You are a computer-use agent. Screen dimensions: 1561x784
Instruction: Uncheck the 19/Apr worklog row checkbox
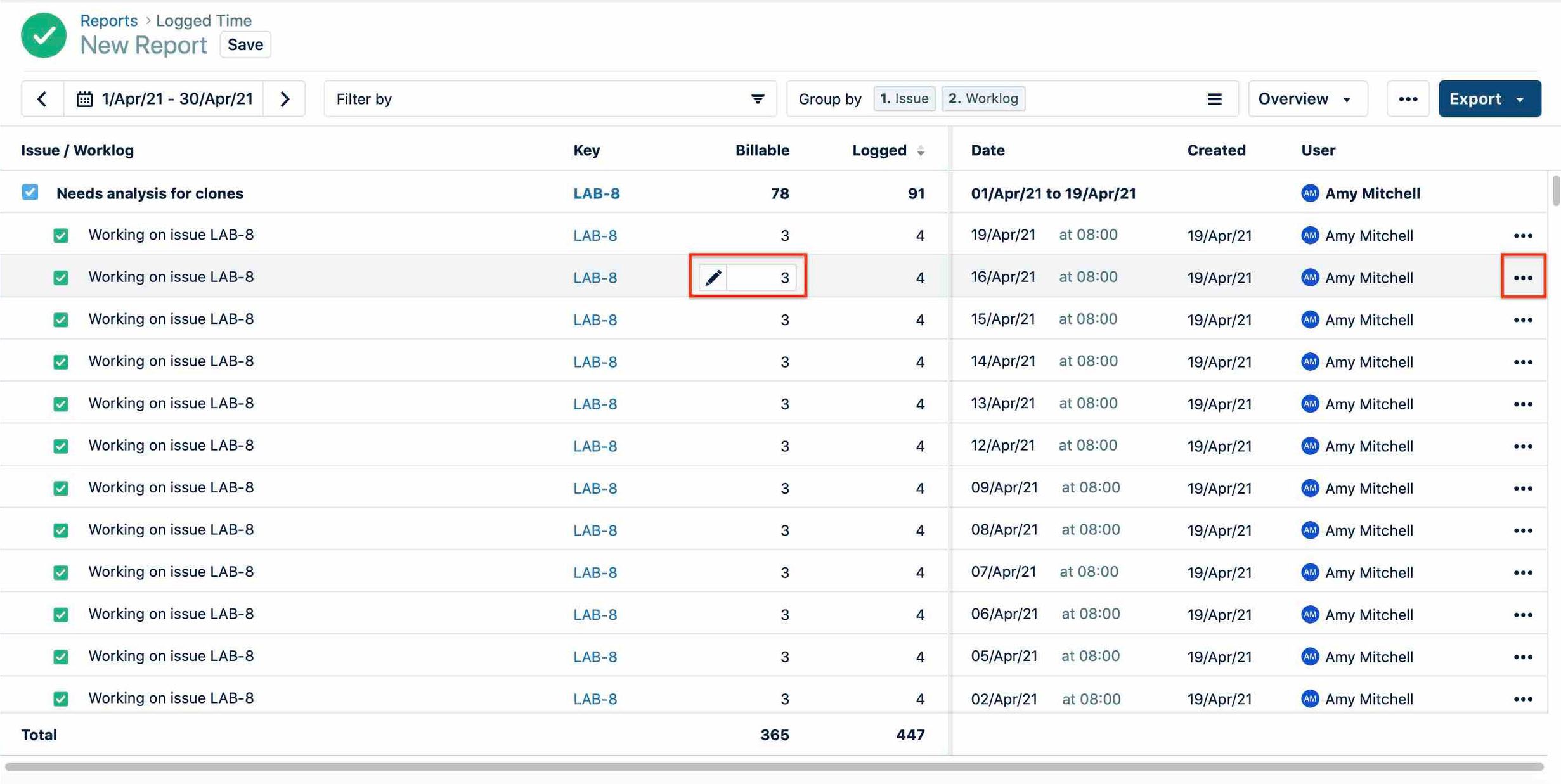click(61, 235)
